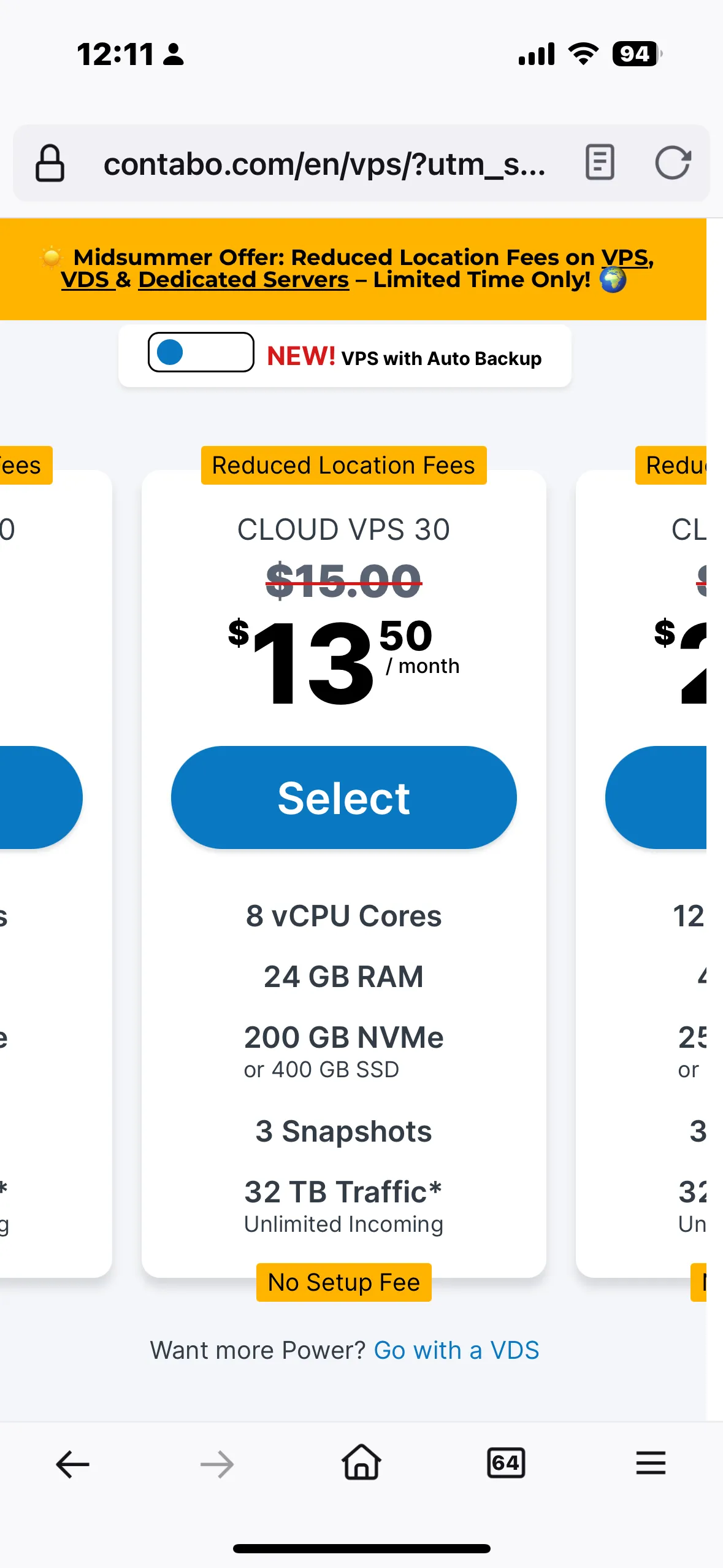Open Dedicated Servers link in banner
Viewport: 723px width, 1568px height.
[x=243, y=280]
